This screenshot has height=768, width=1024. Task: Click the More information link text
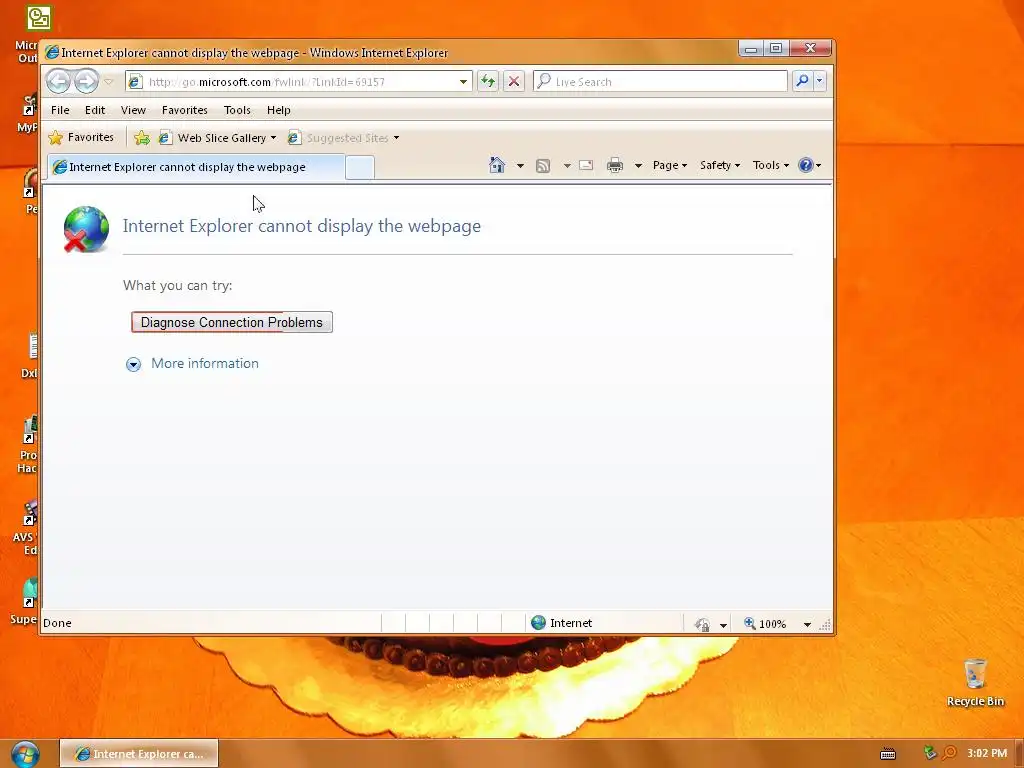click(205, 363)
